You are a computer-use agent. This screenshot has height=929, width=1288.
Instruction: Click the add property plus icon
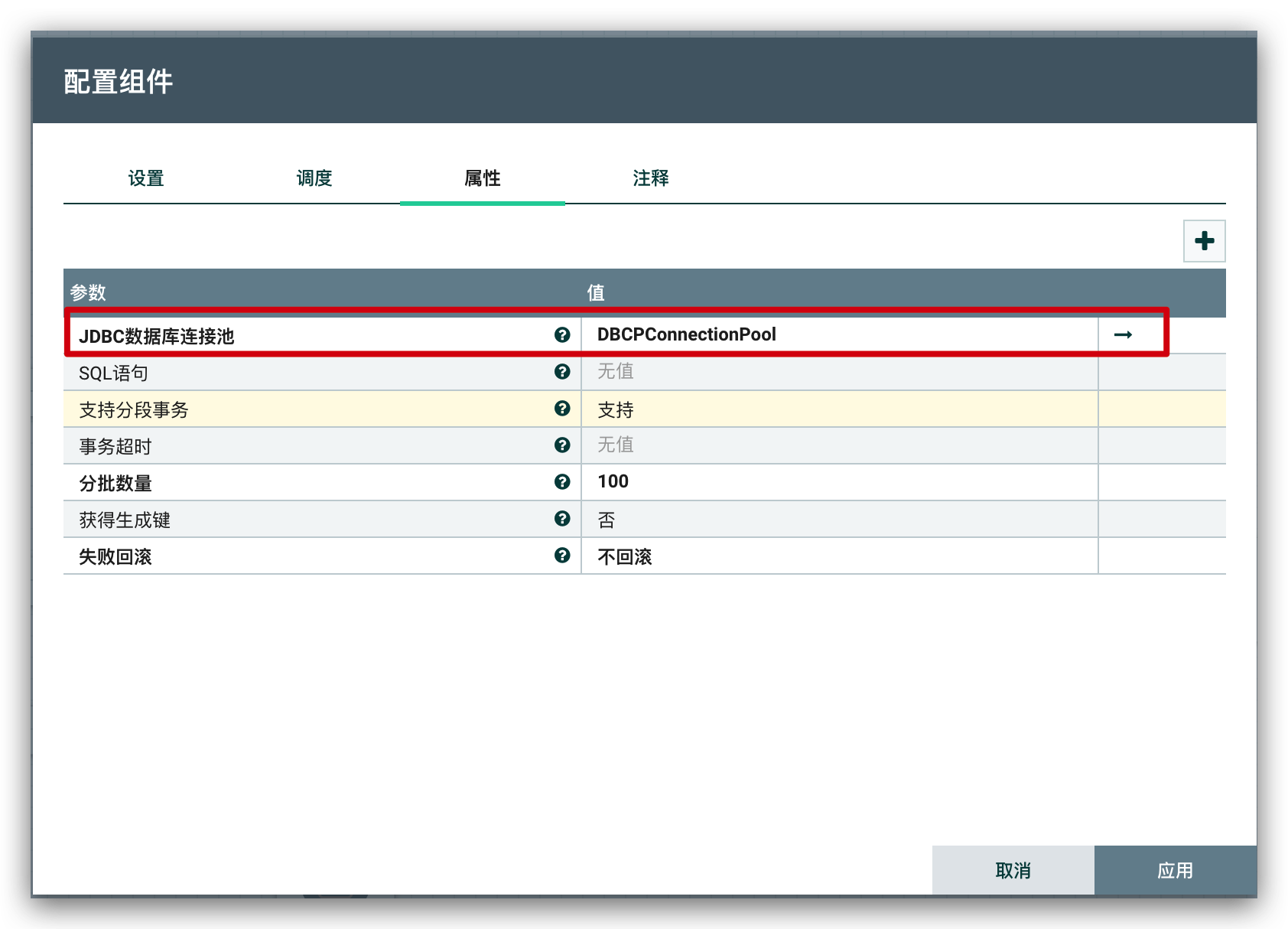coord(1204,241)
